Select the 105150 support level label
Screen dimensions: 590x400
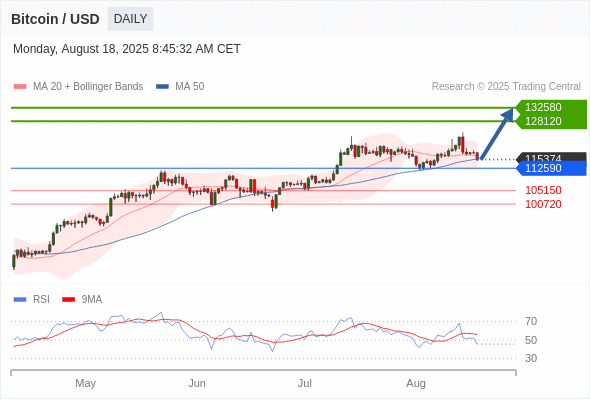(543, 190)
